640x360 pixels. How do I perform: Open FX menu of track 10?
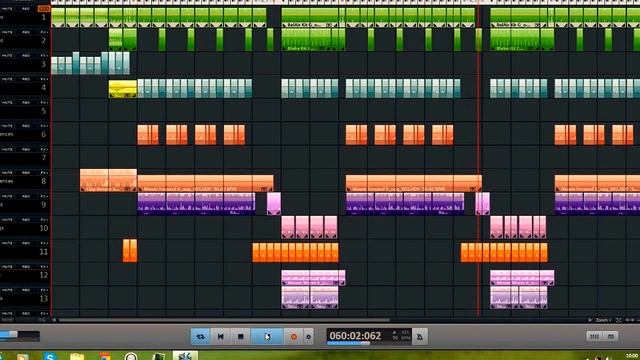44,220
